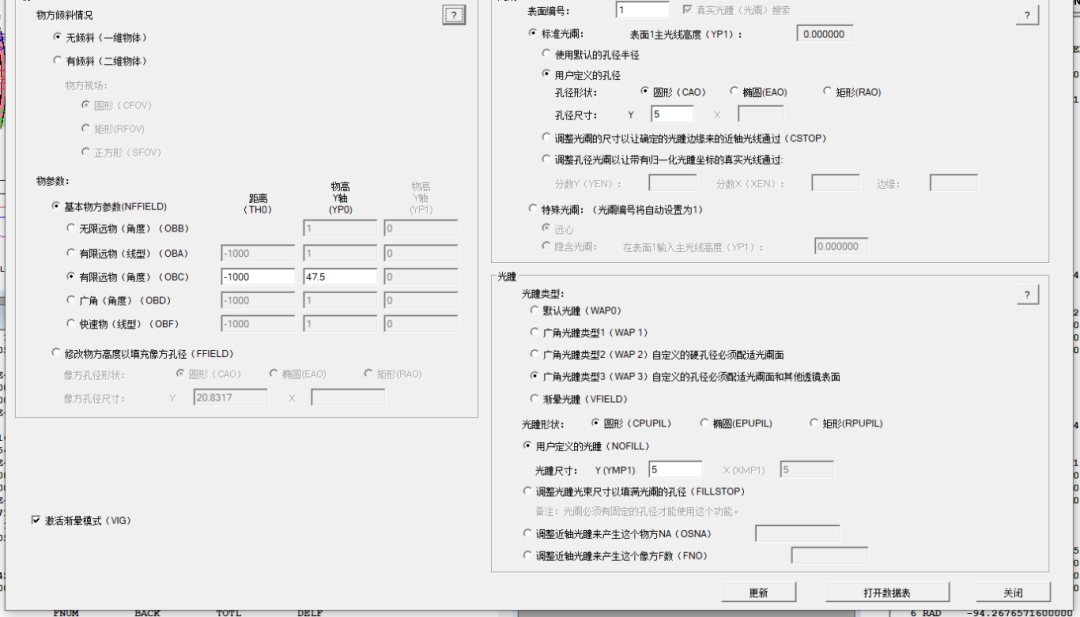Edit OBC object height field 47.5
Screen dimensions: 1080x617
click(x=340, y=277)
